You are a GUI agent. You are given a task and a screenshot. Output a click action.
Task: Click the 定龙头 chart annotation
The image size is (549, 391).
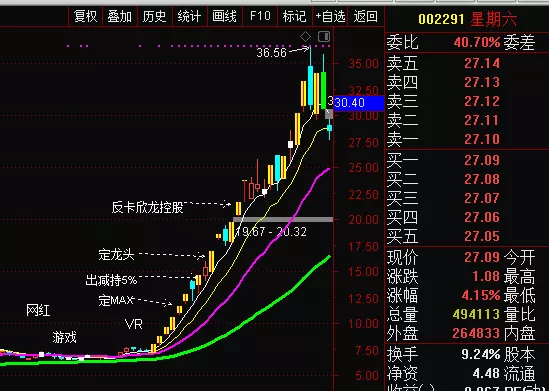116,254
